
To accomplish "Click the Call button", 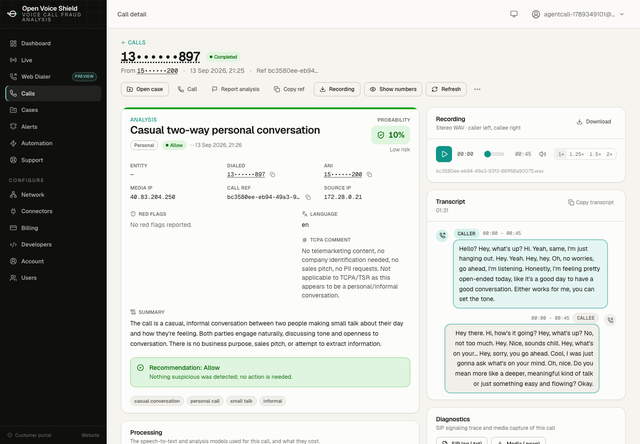I will [187, 89].
